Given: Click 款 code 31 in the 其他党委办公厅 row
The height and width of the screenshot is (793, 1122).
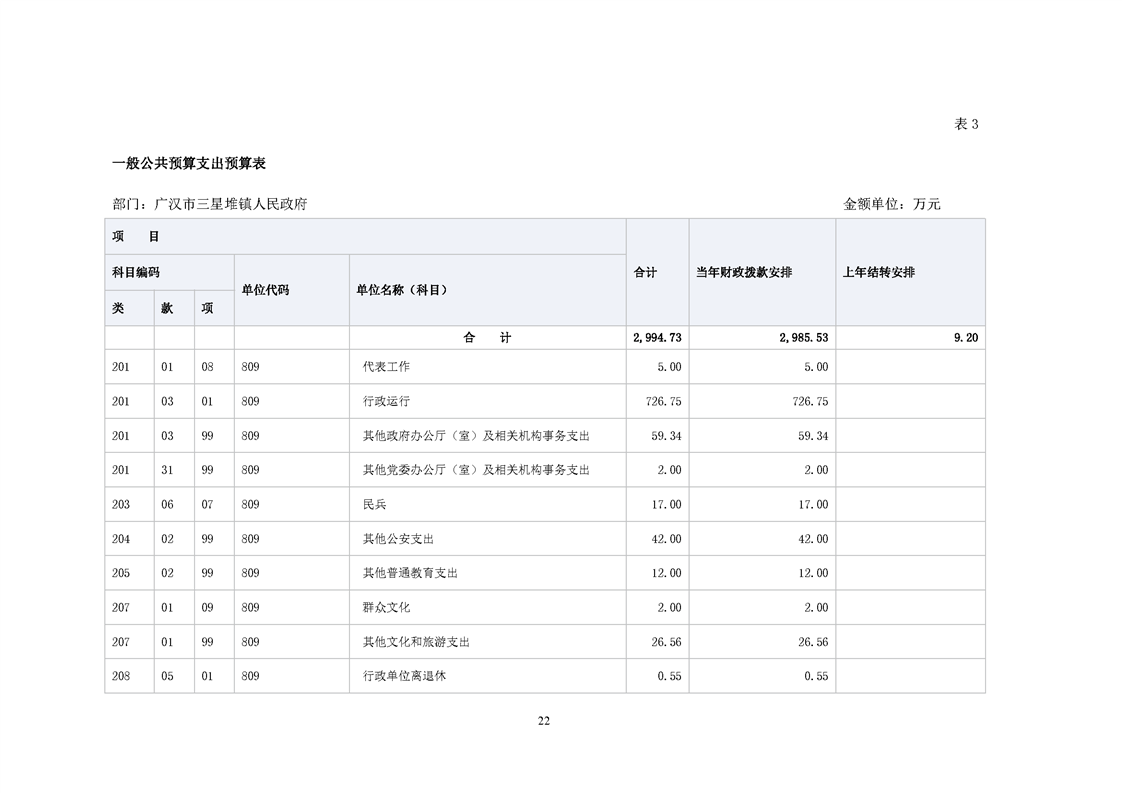Looking at the screenshot, I should 167,470.
